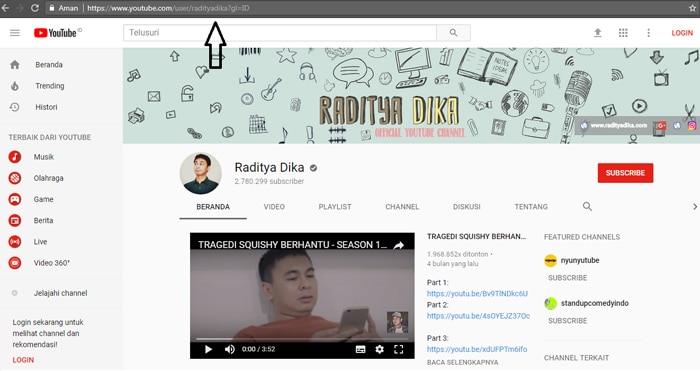Screen dimensions: 700x371
Task: Open the hamburger guide menu
Action: pos(15,33)
